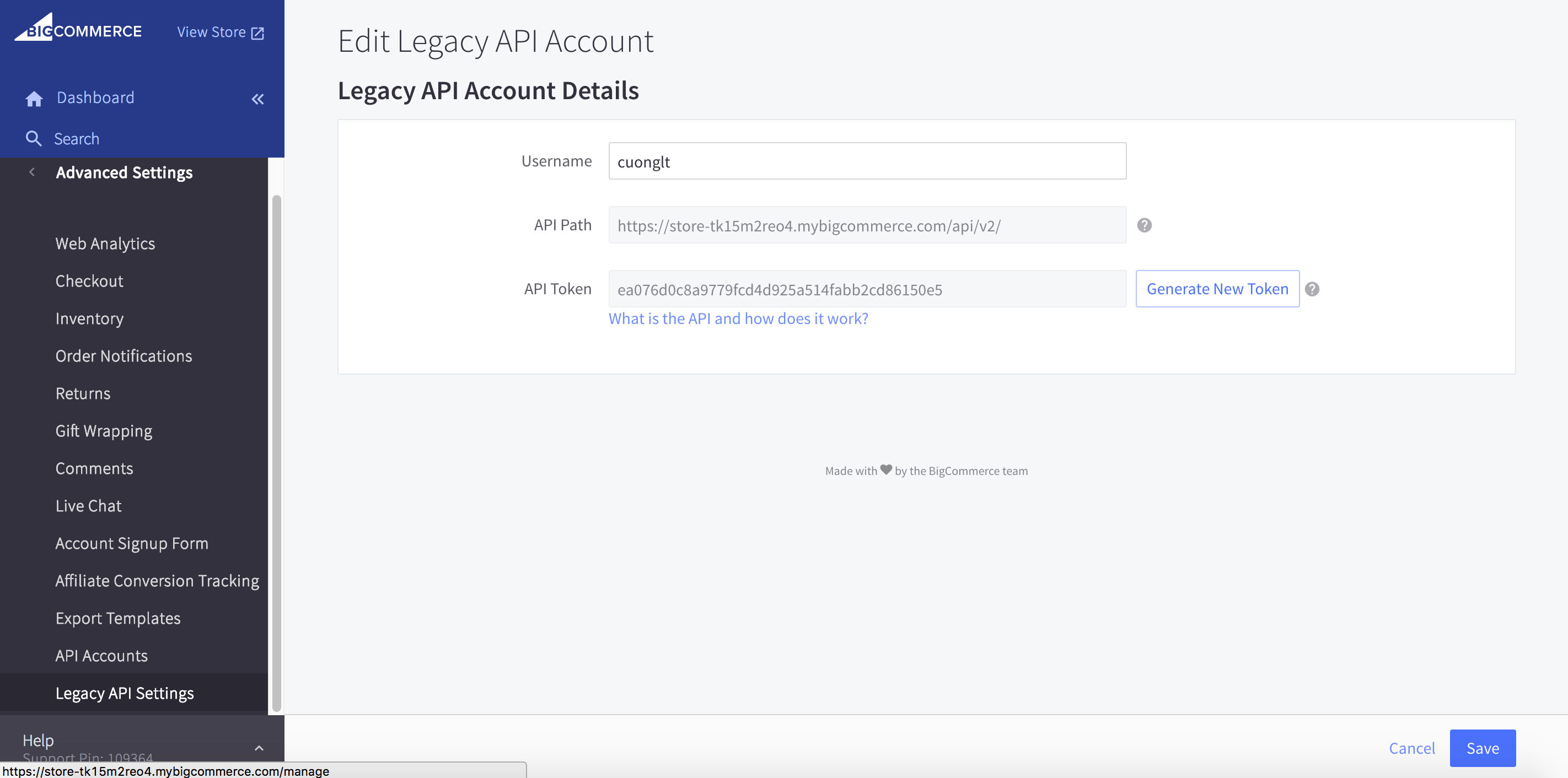The height and width of the screenshot is (778, 1568).
Task: Click the Dashboard link
Action: click(95, 98)
